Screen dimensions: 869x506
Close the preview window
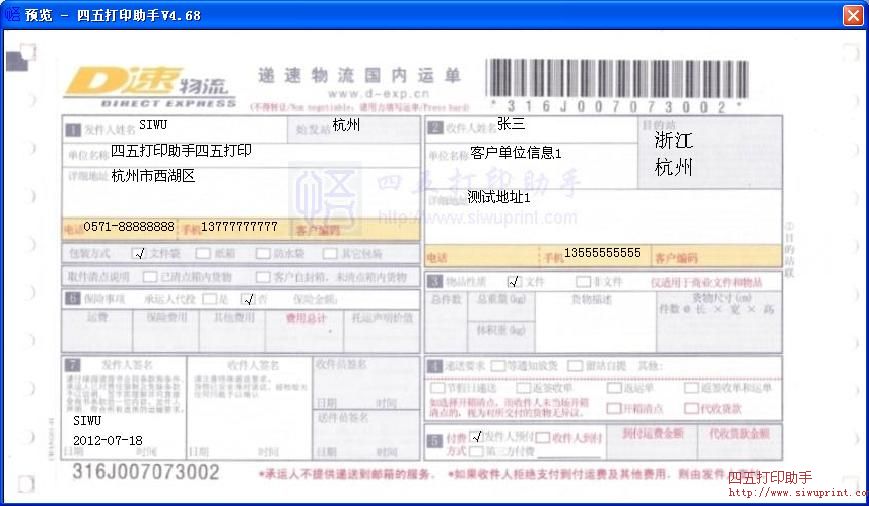[x=852, y=15]
